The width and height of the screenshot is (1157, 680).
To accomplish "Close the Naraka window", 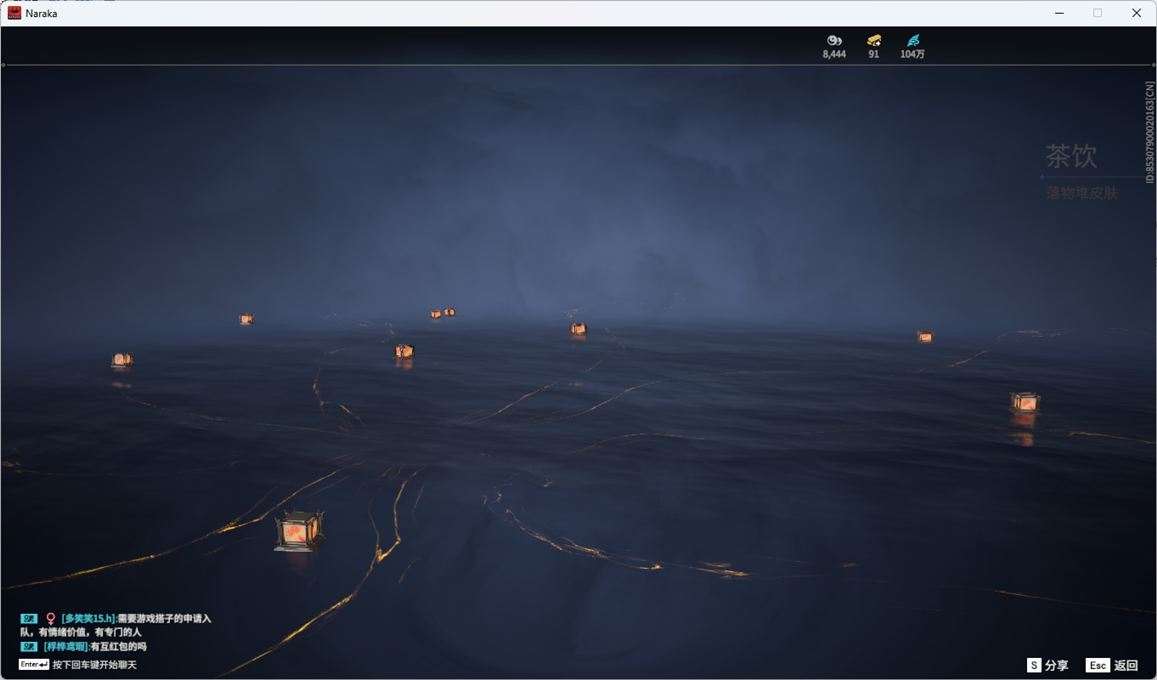I will [1136, 13].
